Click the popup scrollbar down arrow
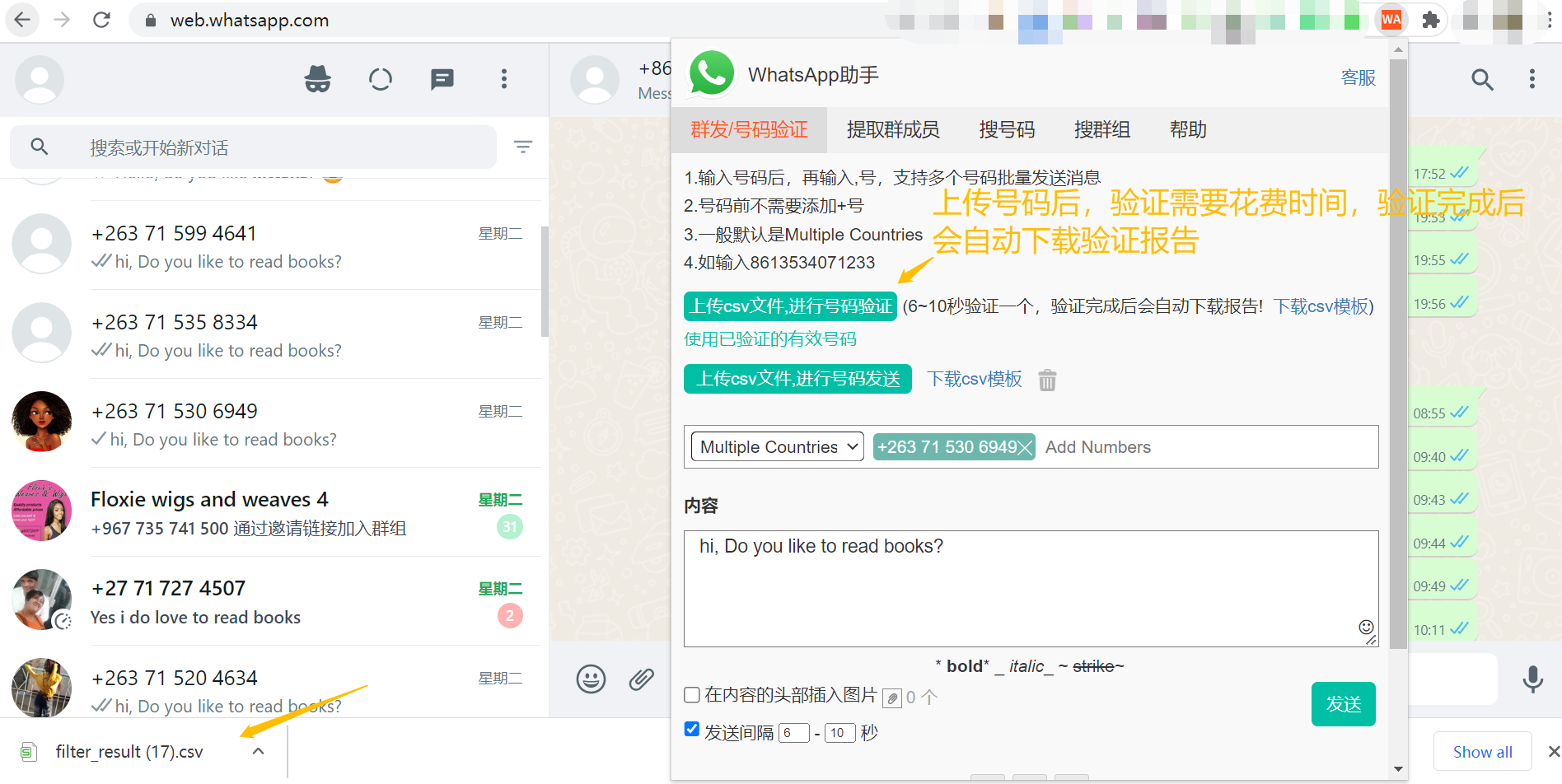The height and width of the screenshot is (784, 1562). 1398,769
